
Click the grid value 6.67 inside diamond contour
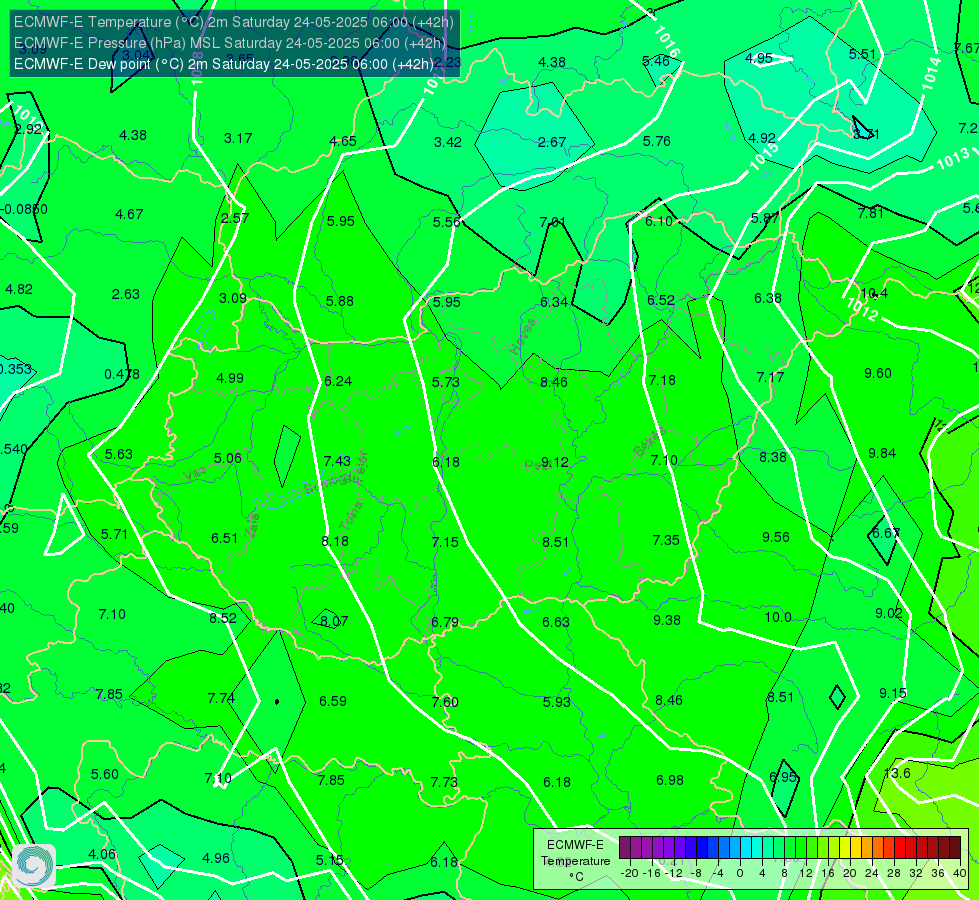pyautogui.click(x=885, y=533)
